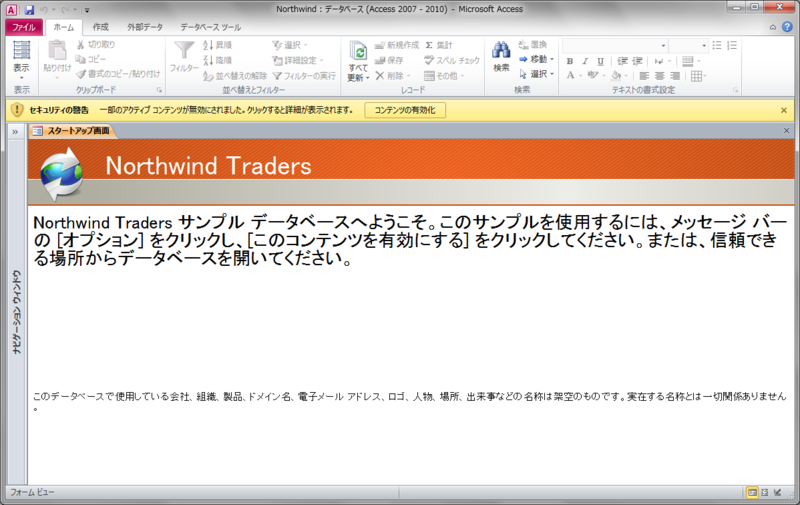Click the 削除 delete record button
Viewport: 800px width, 505px height.
(x=392, y=75)
